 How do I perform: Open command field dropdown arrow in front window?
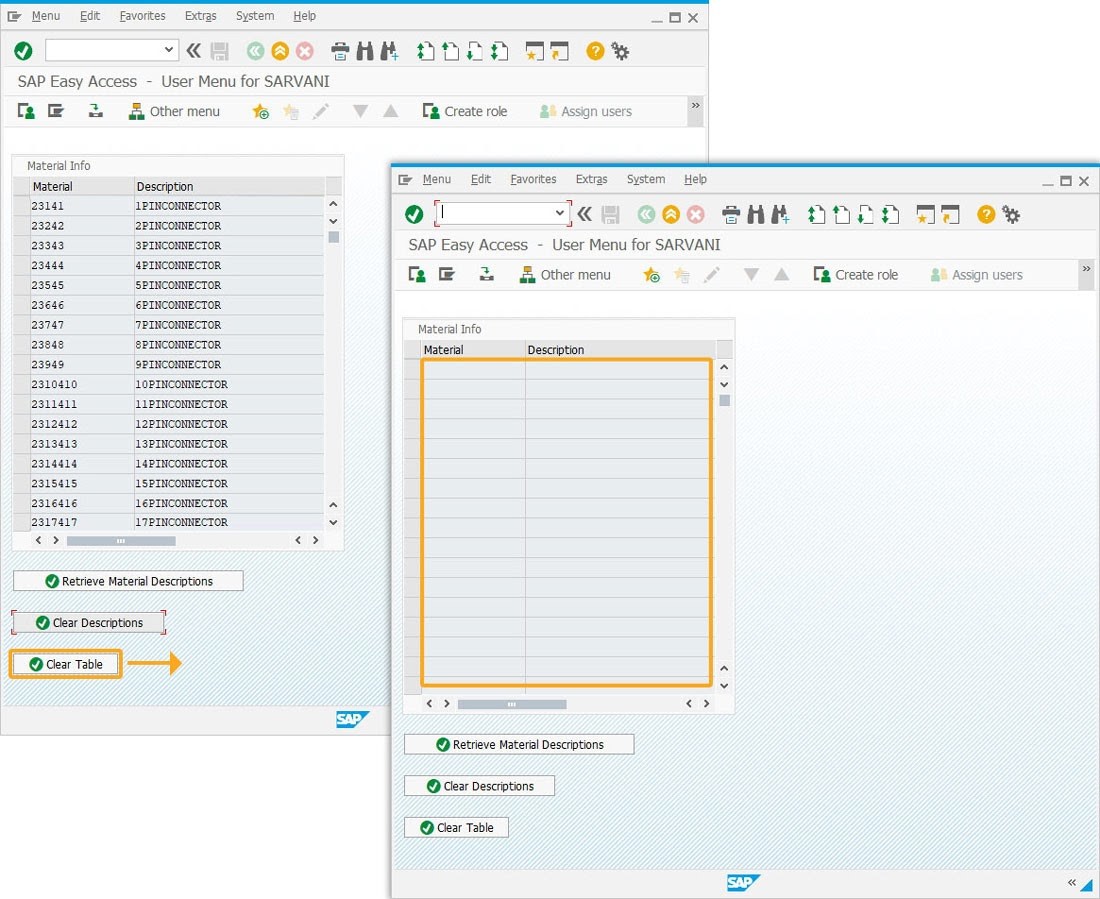[x=559, y=213]
